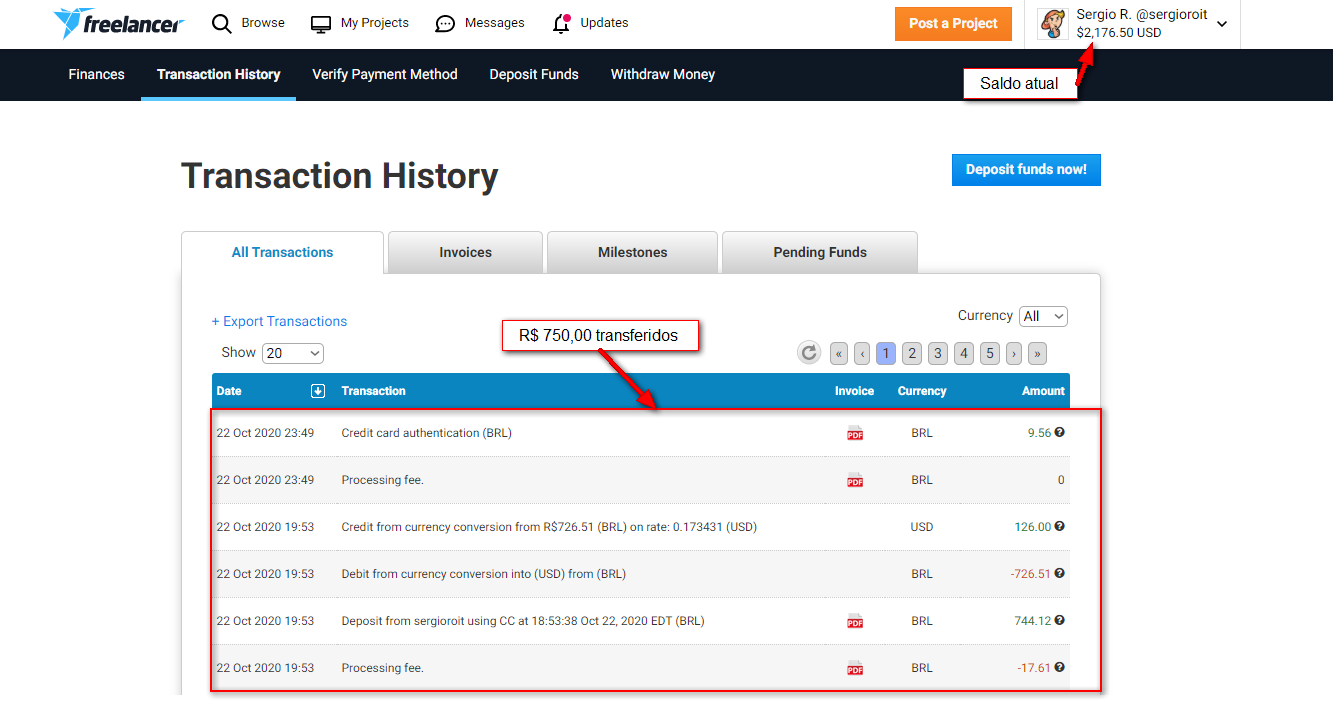This screenshot has height=702, width=1333.
Task: Click Debit from currency conversion row text
Action: pos(483,574)
